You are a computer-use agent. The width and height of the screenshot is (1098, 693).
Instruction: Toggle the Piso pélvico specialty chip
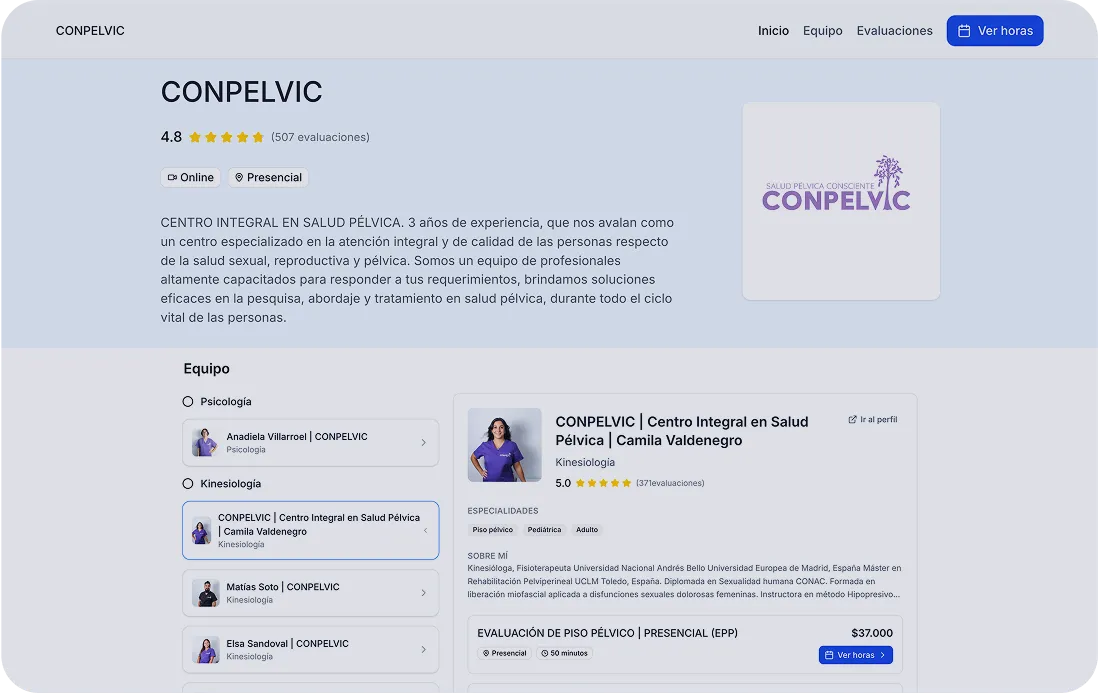click(x=492, y=530)
